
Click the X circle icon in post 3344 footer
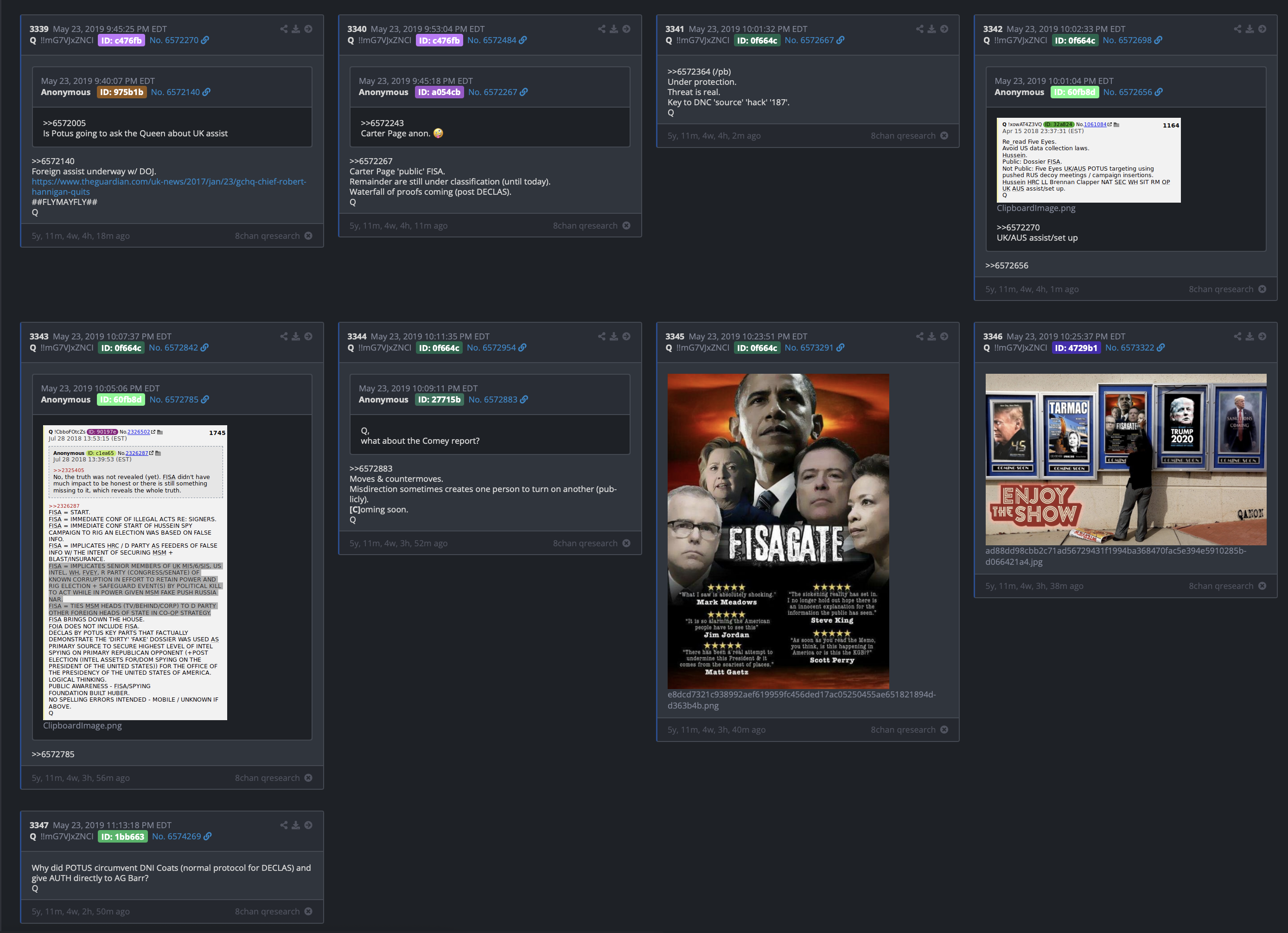coord(626,543)
